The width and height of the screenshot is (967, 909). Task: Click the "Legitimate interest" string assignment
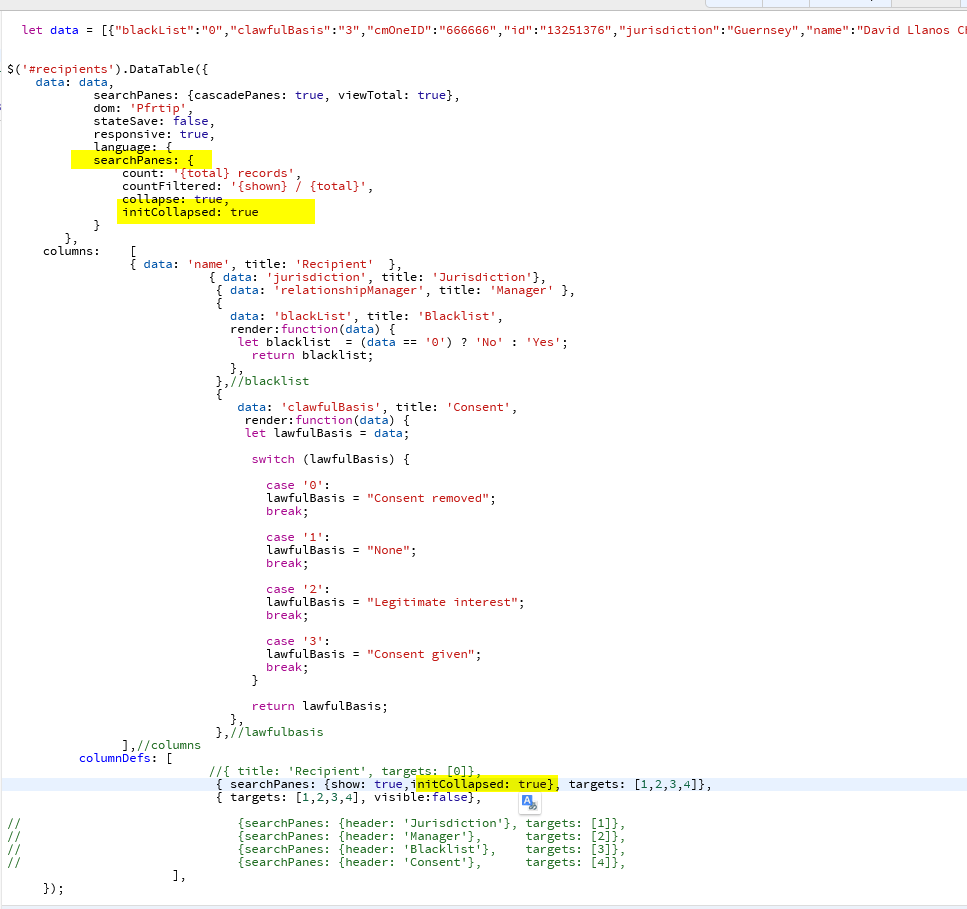tap(395, 602)
